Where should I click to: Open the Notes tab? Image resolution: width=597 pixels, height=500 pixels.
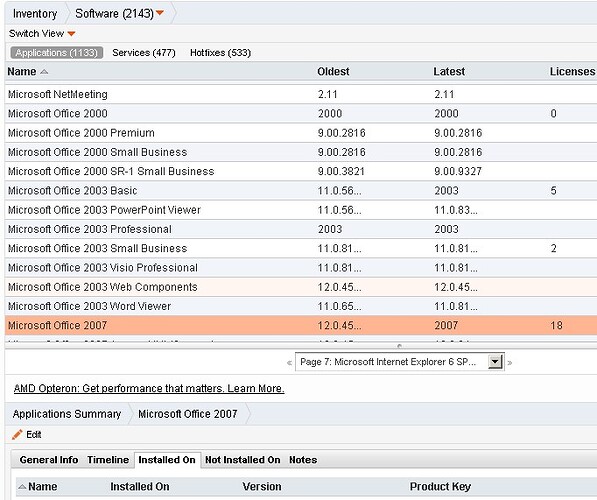[x=303, y=460]
